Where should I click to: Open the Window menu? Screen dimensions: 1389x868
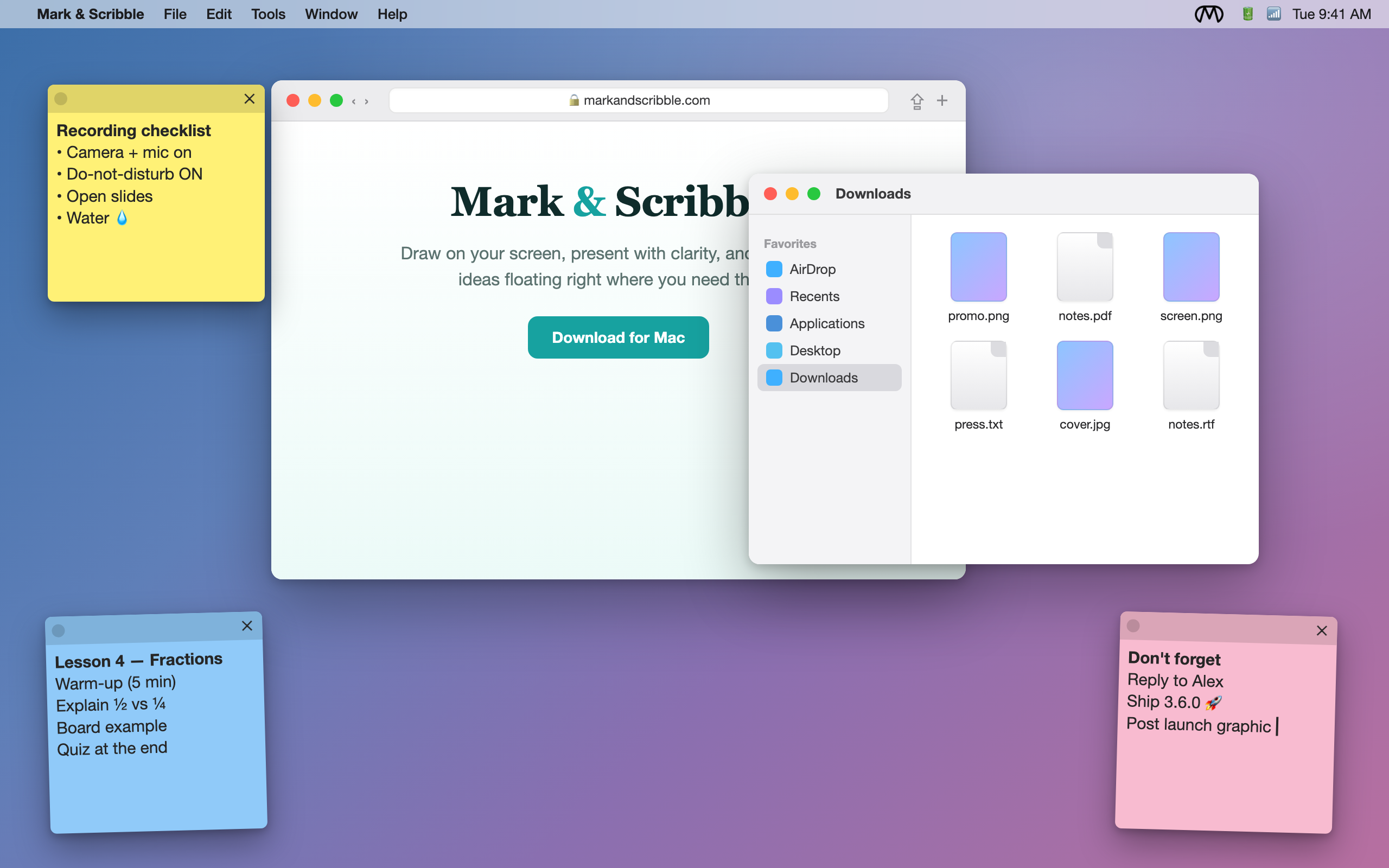tap(331, 14)
